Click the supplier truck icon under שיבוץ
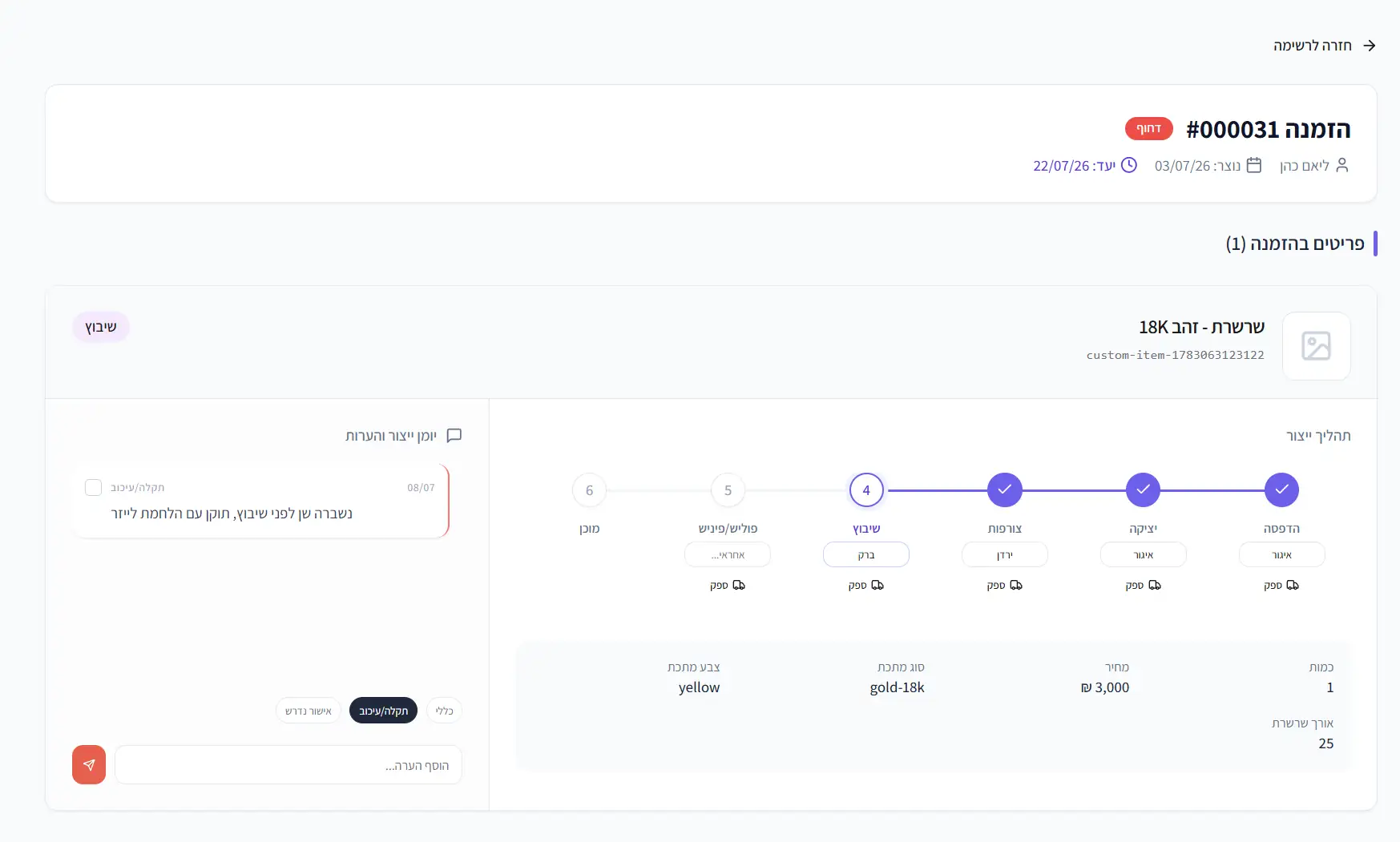The width and height of the screenshot is (1400, 842). [x=877, y=586]
